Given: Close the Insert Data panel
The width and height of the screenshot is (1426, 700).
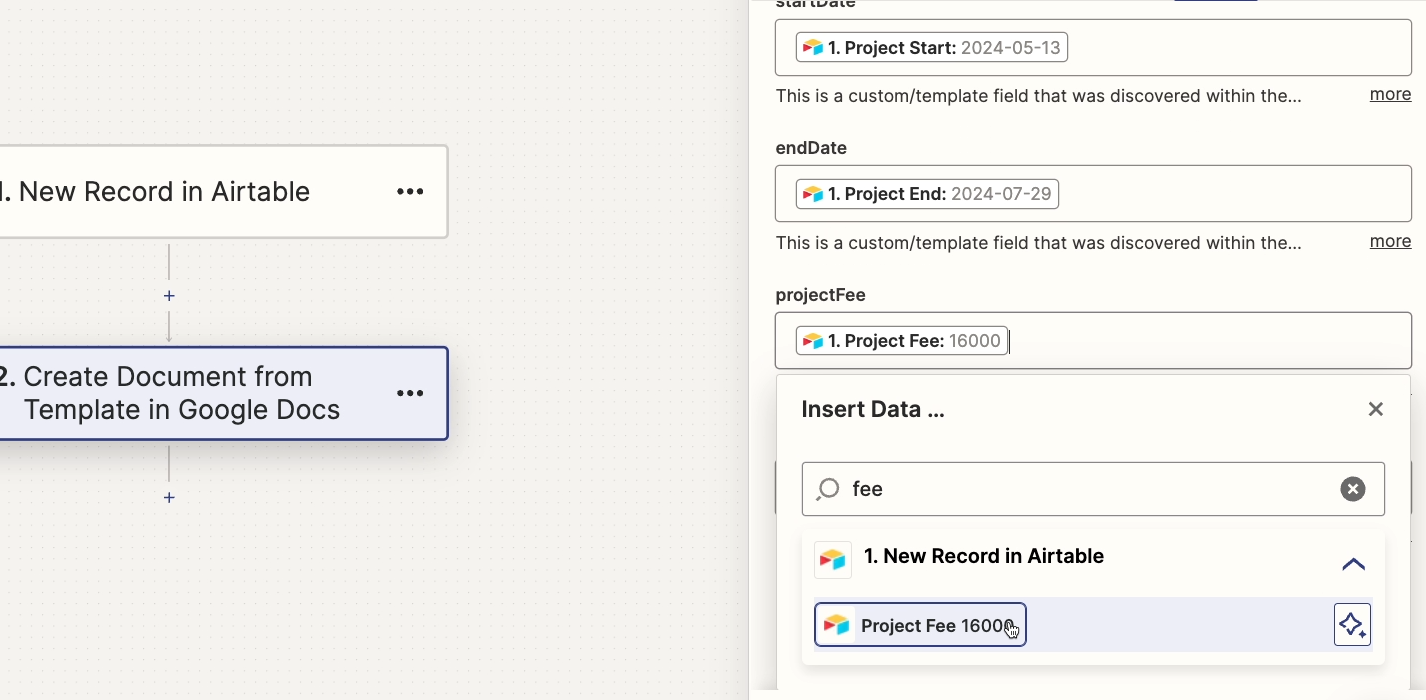Looking at the screenshot, I should [1376, 409].
